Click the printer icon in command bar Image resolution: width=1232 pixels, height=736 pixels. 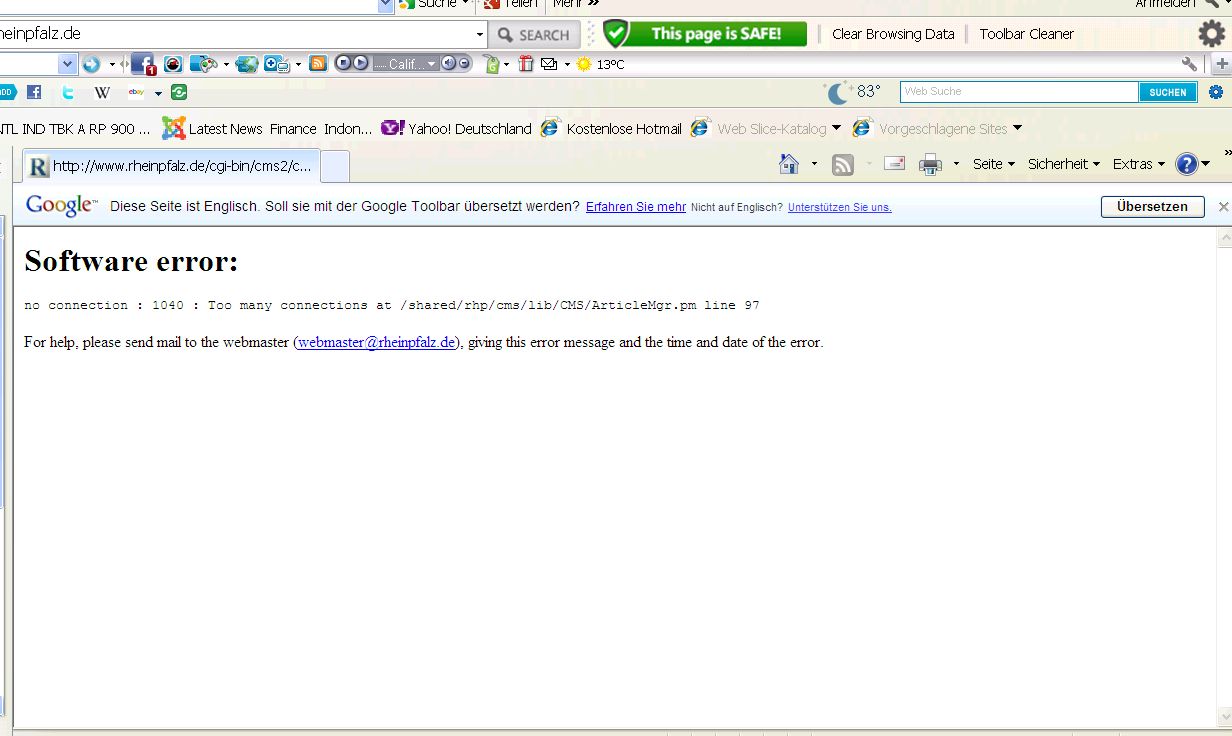click(x=930, y=164)
